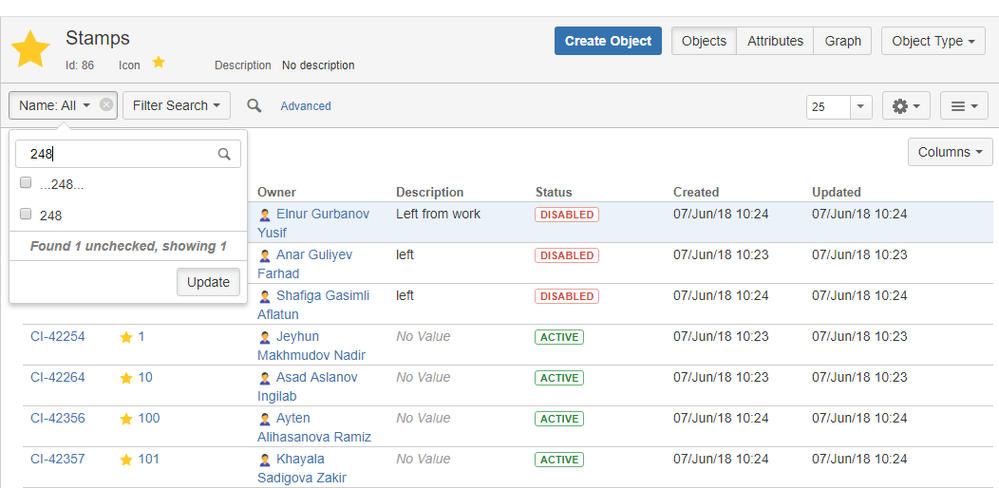Click the Description column header
Screen dimensions: 999x488
point(430,192)
